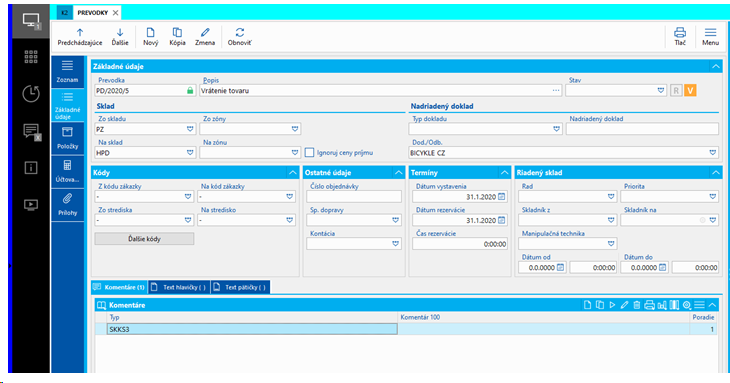Open the messages chat icon in black sidebar
Screen dimensions: 730x383
click(31, 132)
